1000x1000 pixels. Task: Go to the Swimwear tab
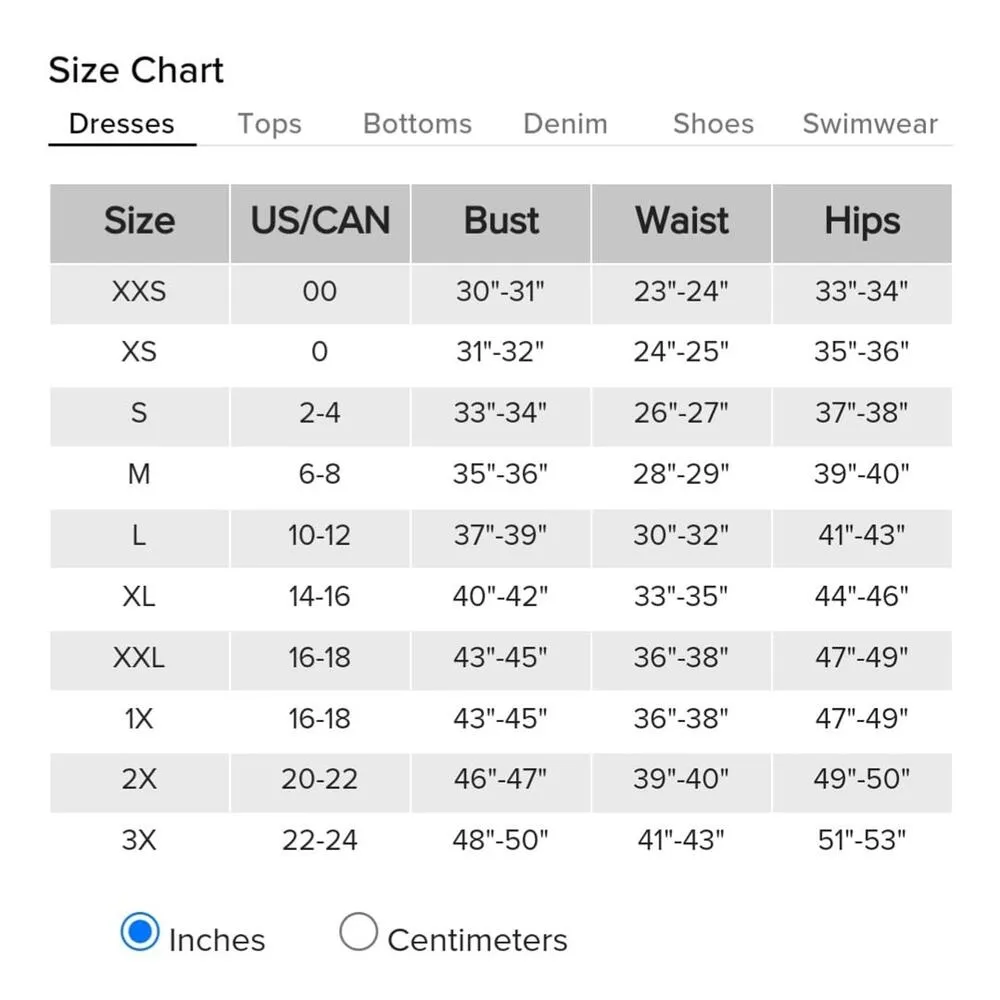[870, 124]
